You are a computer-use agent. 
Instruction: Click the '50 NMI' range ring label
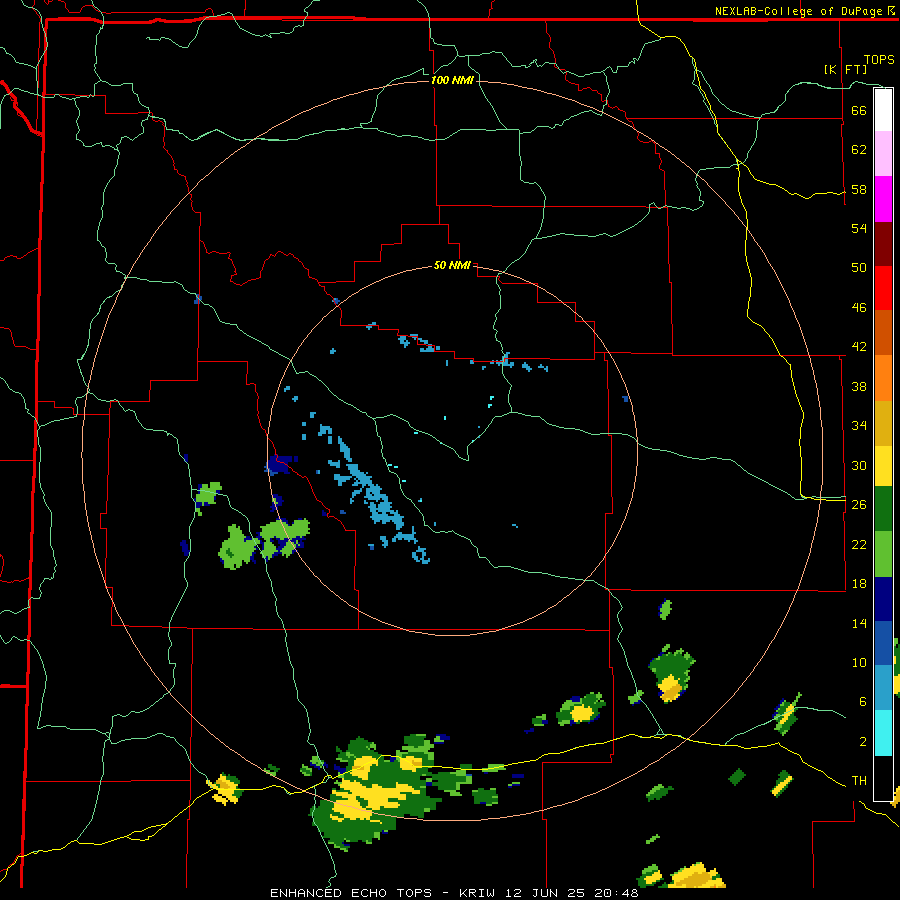point(452,265)
